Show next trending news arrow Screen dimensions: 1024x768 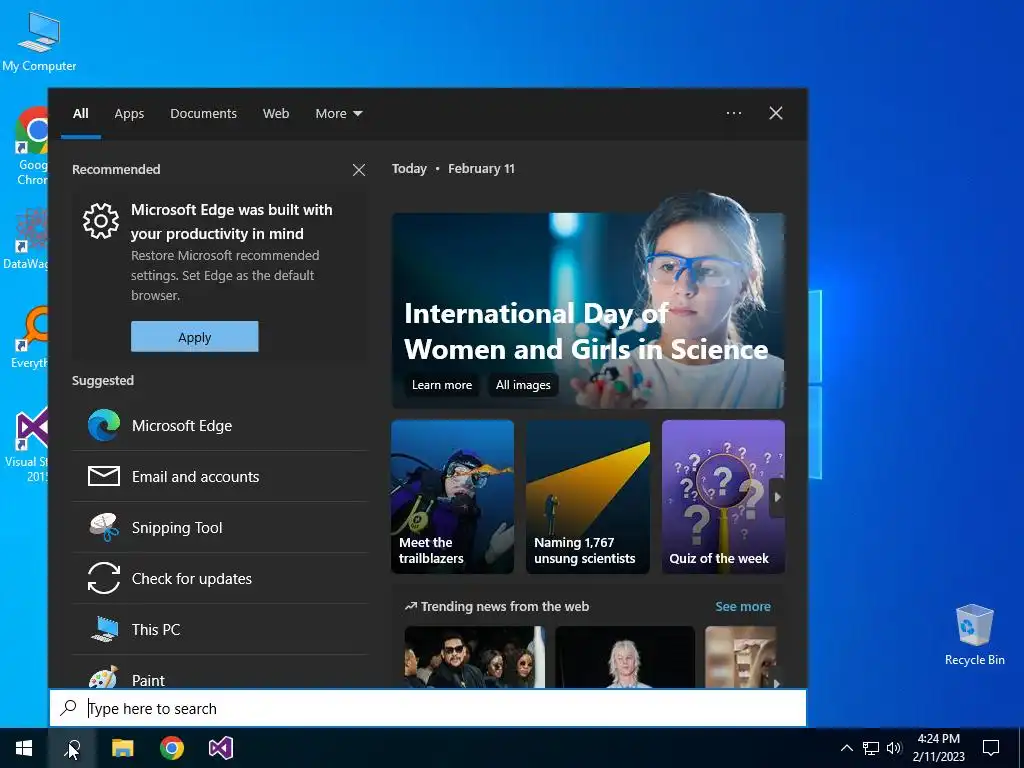coord(776,683)
